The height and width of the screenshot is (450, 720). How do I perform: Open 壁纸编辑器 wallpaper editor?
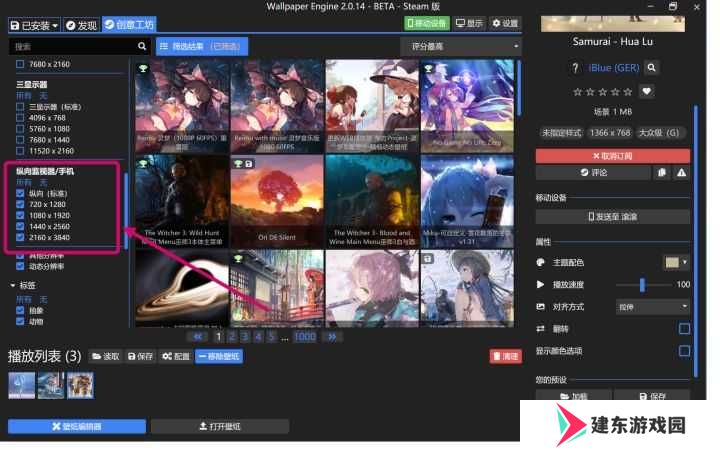coord(77,427)
